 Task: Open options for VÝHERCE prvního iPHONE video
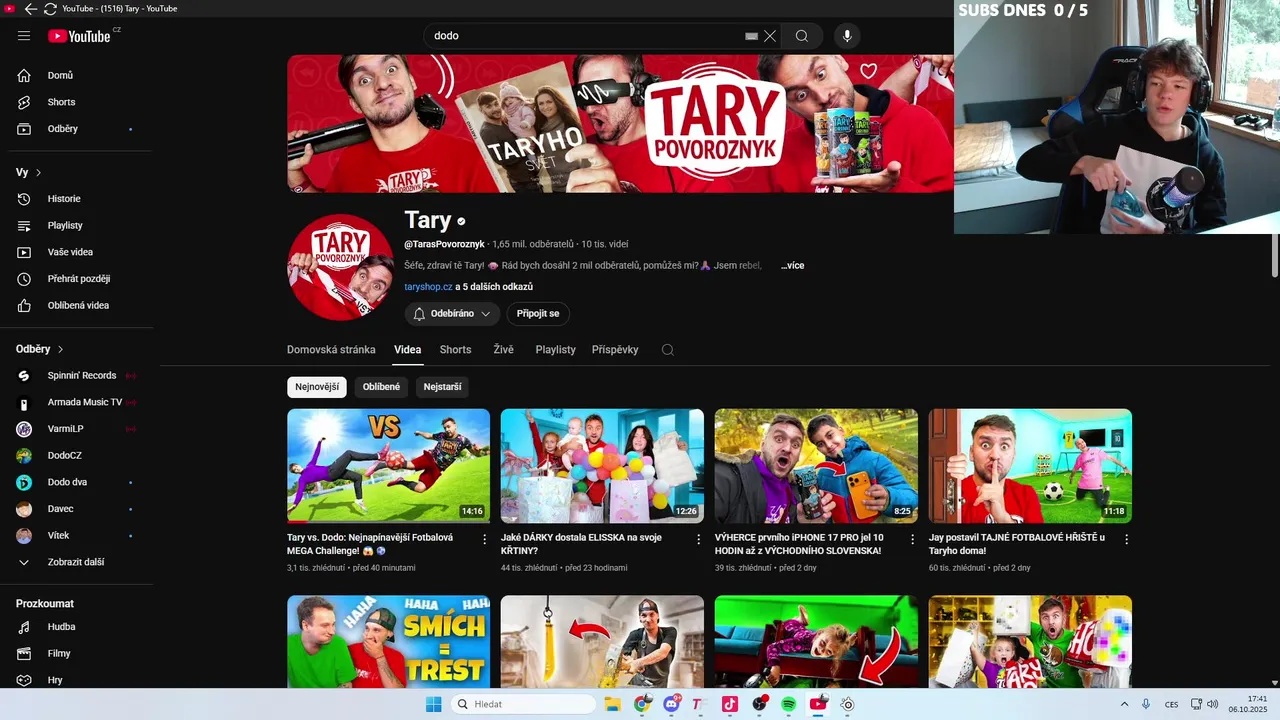click(912, 539)
